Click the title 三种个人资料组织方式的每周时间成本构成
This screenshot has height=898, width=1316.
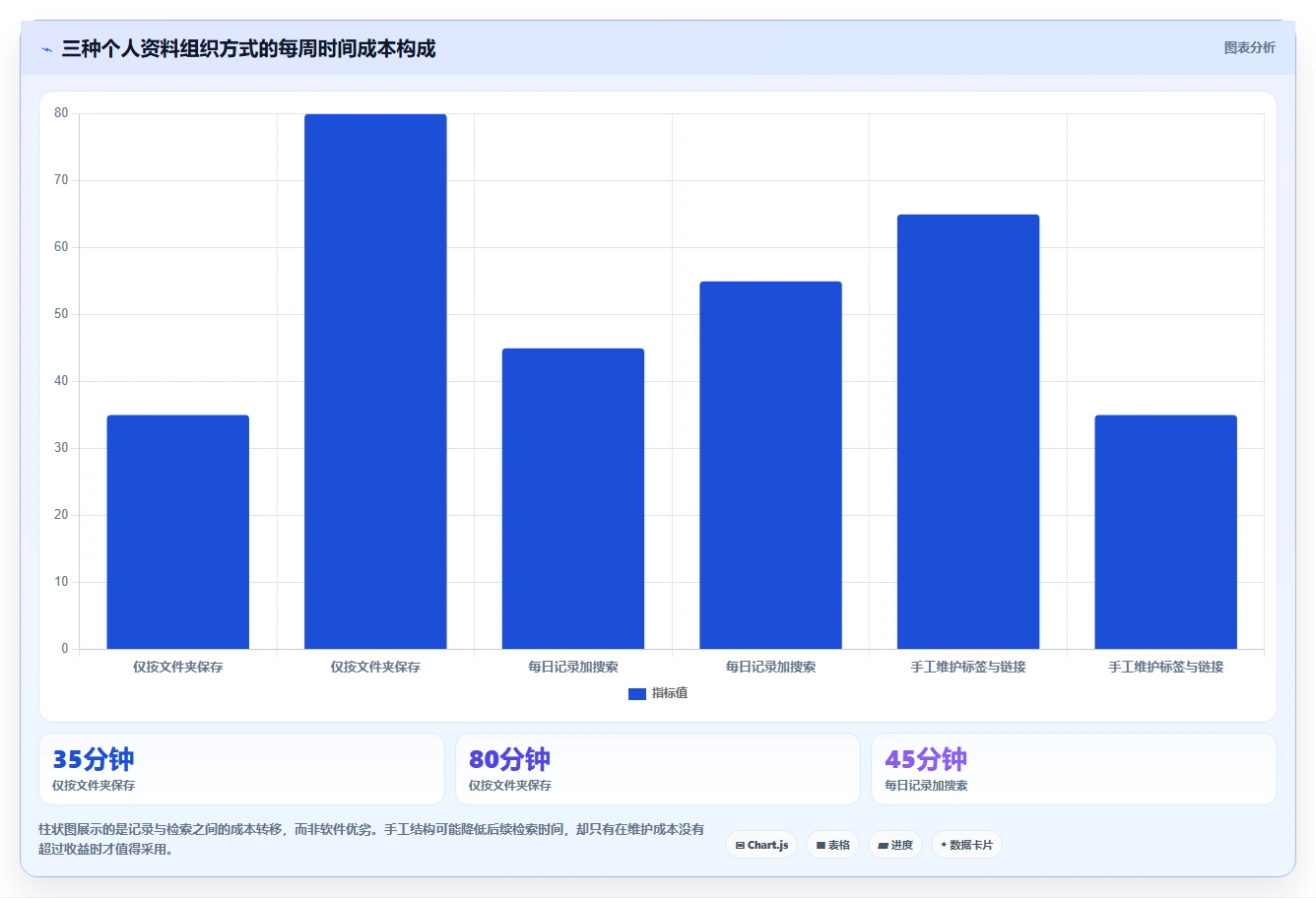(248, 48)
